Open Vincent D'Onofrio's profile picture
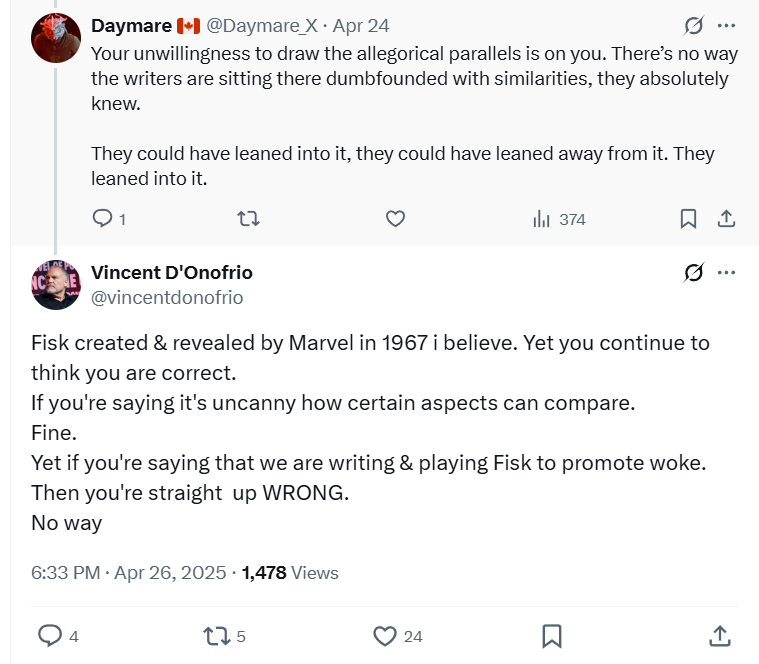Viewport: 759px width, 664px height. pos(56,284)
